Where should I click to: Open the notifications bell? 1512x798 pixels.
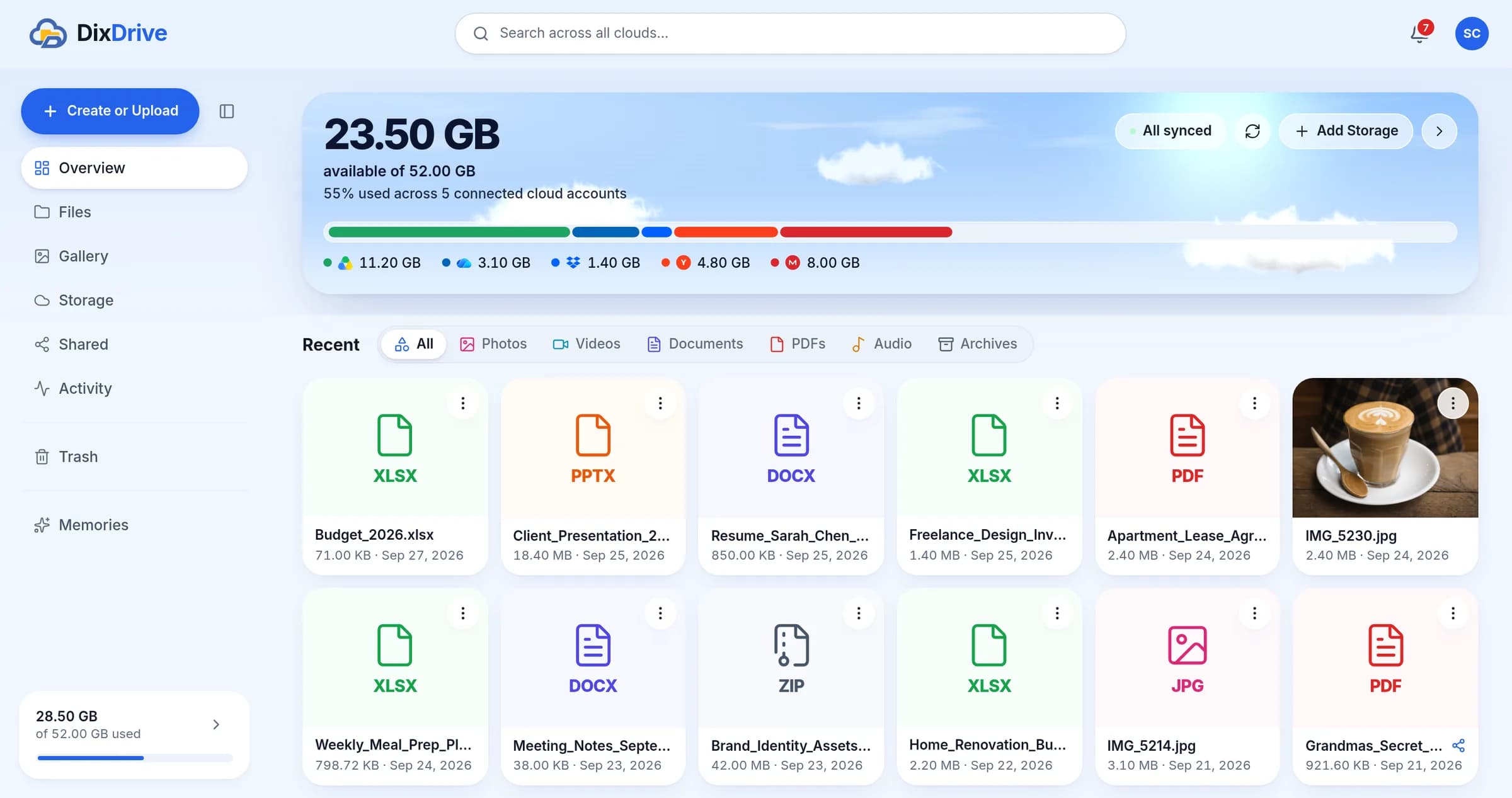click(1419, 33)
